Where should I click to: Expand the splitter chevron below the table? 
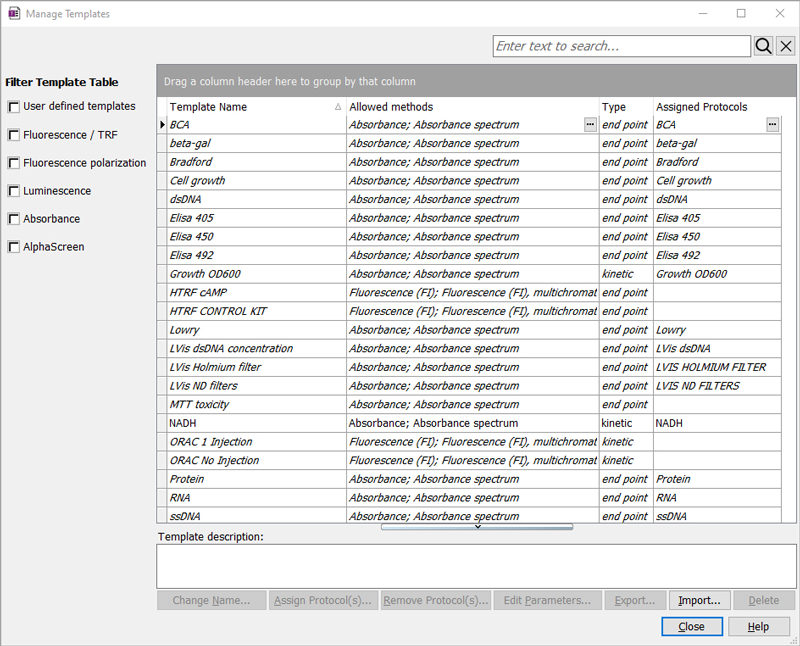coord(477,527)
